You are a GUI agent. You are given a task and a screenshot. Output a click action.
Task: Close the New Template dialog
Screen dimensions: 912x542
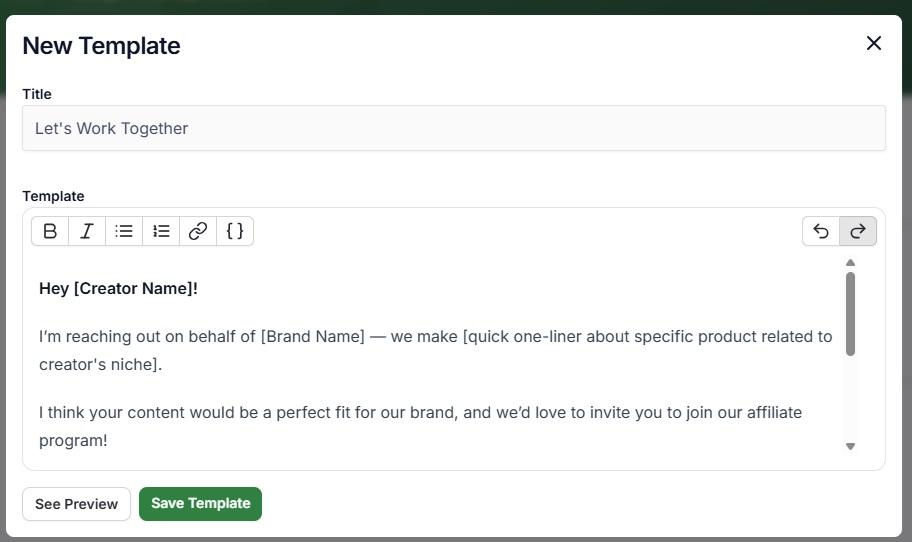pyautogui.click(x=874, y=43)
